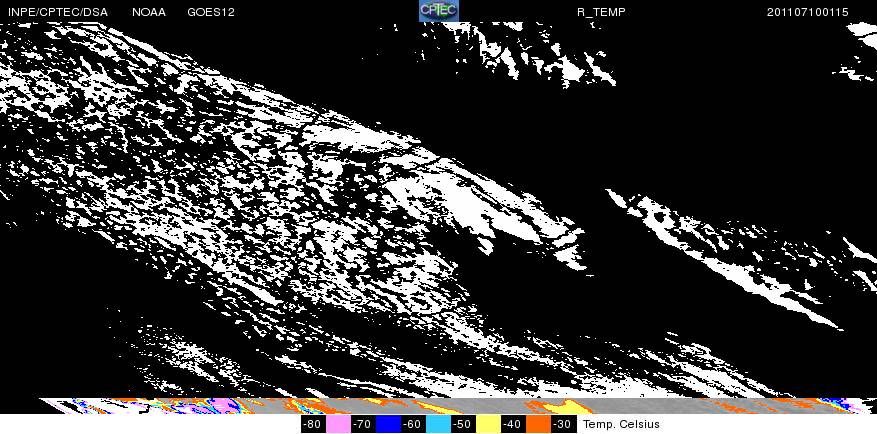877x434 pixels.
Task: Click the Temp. Celsius legend caption
Action: (x=621, y=424)
